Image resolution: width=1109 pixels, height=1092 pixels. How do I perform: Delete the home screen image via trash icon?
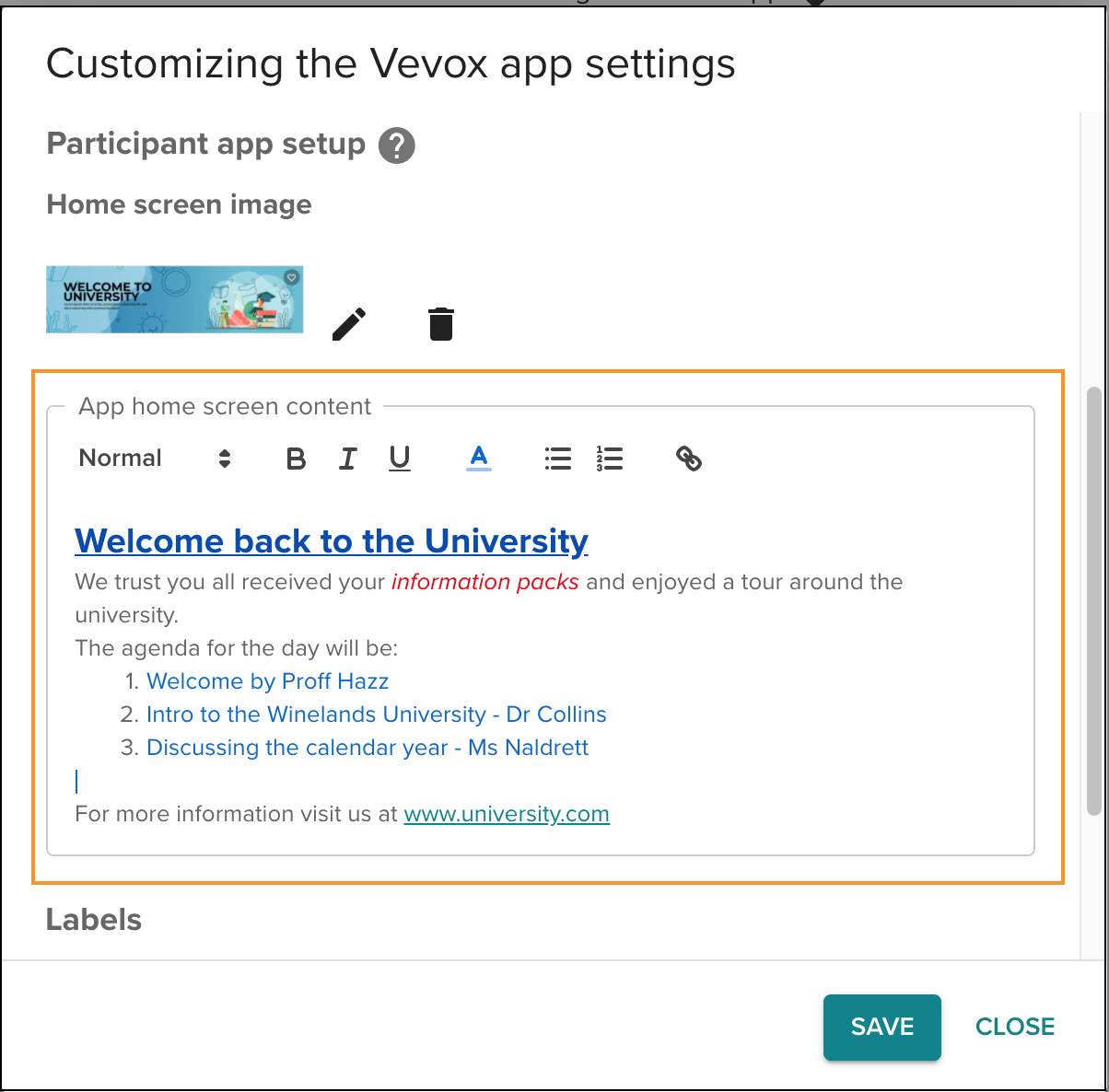pyautogui.click(x=439, y=323)
